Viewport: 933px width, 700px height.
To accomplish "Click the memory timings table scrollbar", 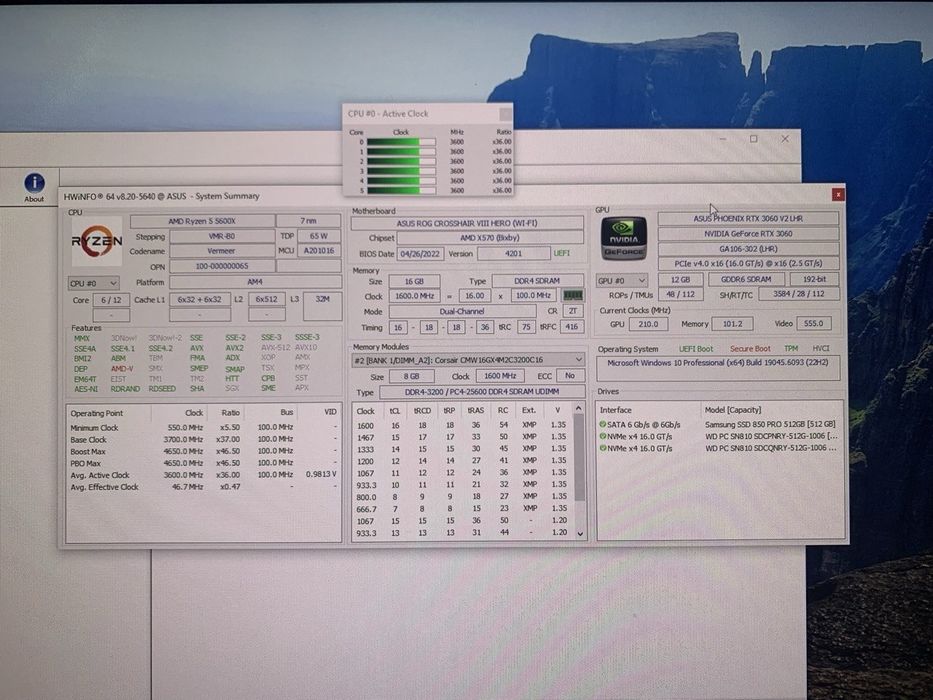I will 579,458.
